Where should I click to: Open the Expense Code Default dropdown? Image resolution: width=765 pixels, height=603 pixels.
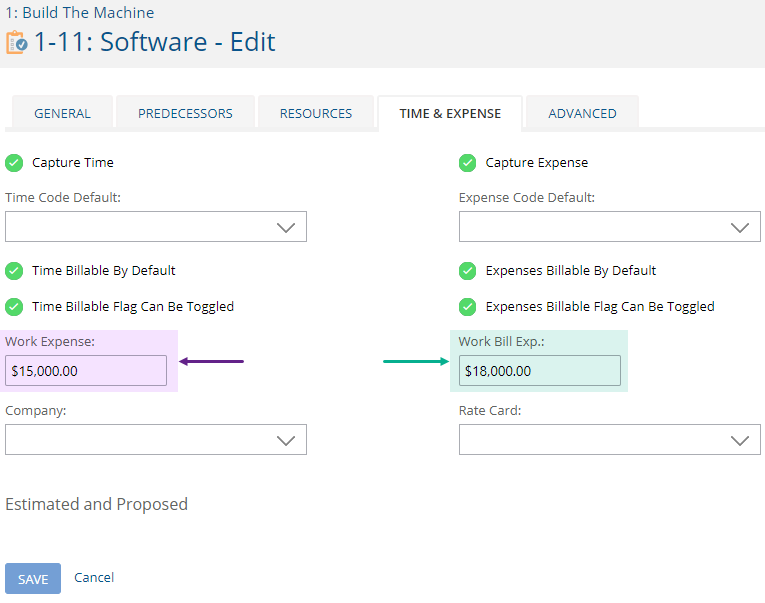[x=609, y=226]
